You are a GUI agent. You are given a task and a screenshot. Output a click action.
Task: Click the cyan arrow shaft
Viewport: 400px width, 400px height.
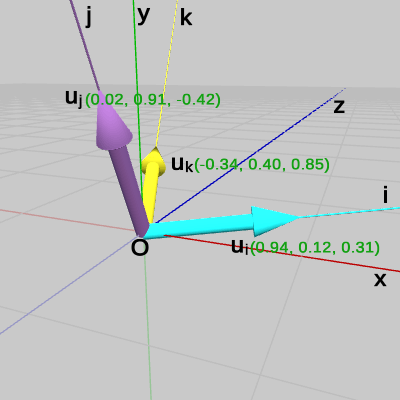point(200,227)
